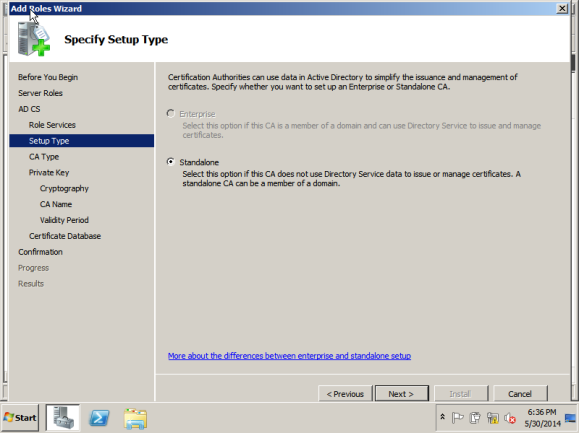Click the Next button

(402, 394)
